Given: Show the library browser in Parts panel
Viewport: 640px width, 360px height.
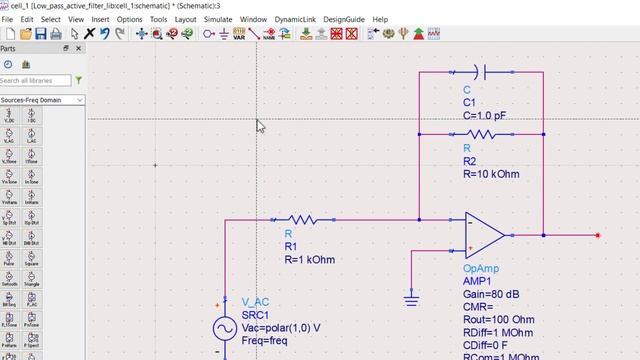Looking at the screenshot, I should click(26, 64).
